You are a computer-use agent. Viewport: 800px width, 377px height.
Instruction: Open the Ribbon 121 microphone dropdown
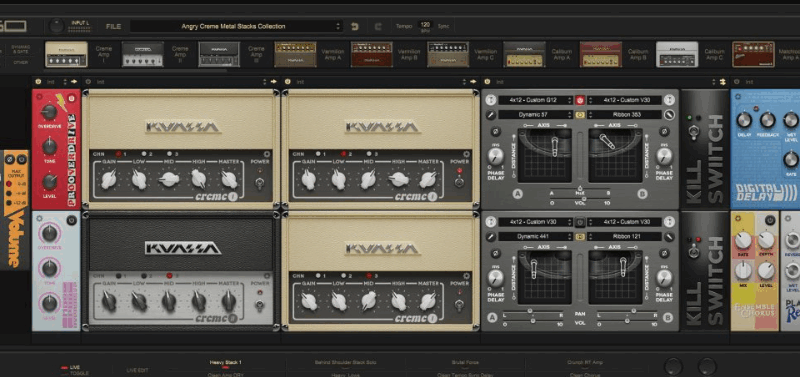pos(624,237)
